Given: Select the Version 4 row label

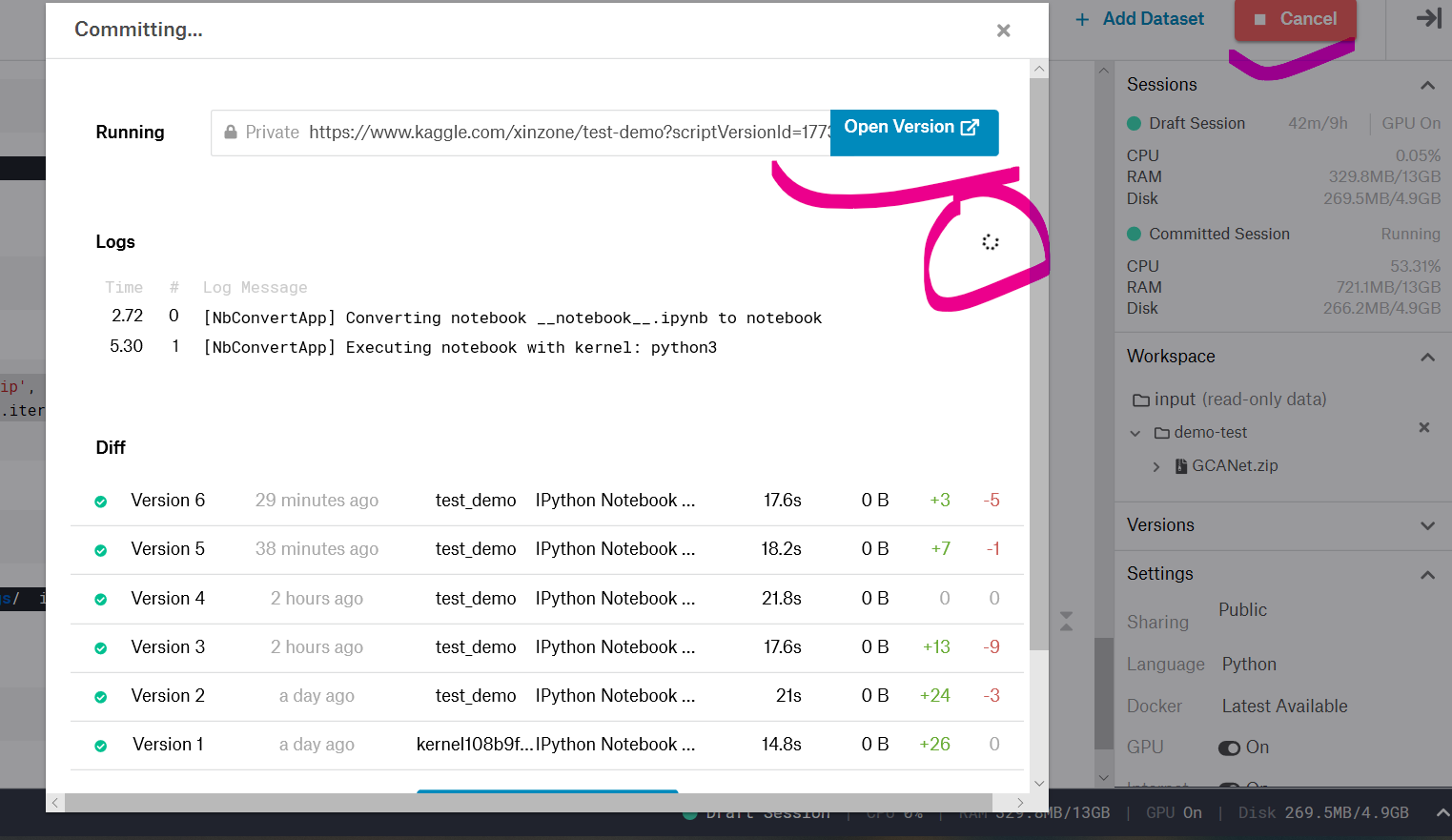Looking at the screenshot, I should pos(168,599).
